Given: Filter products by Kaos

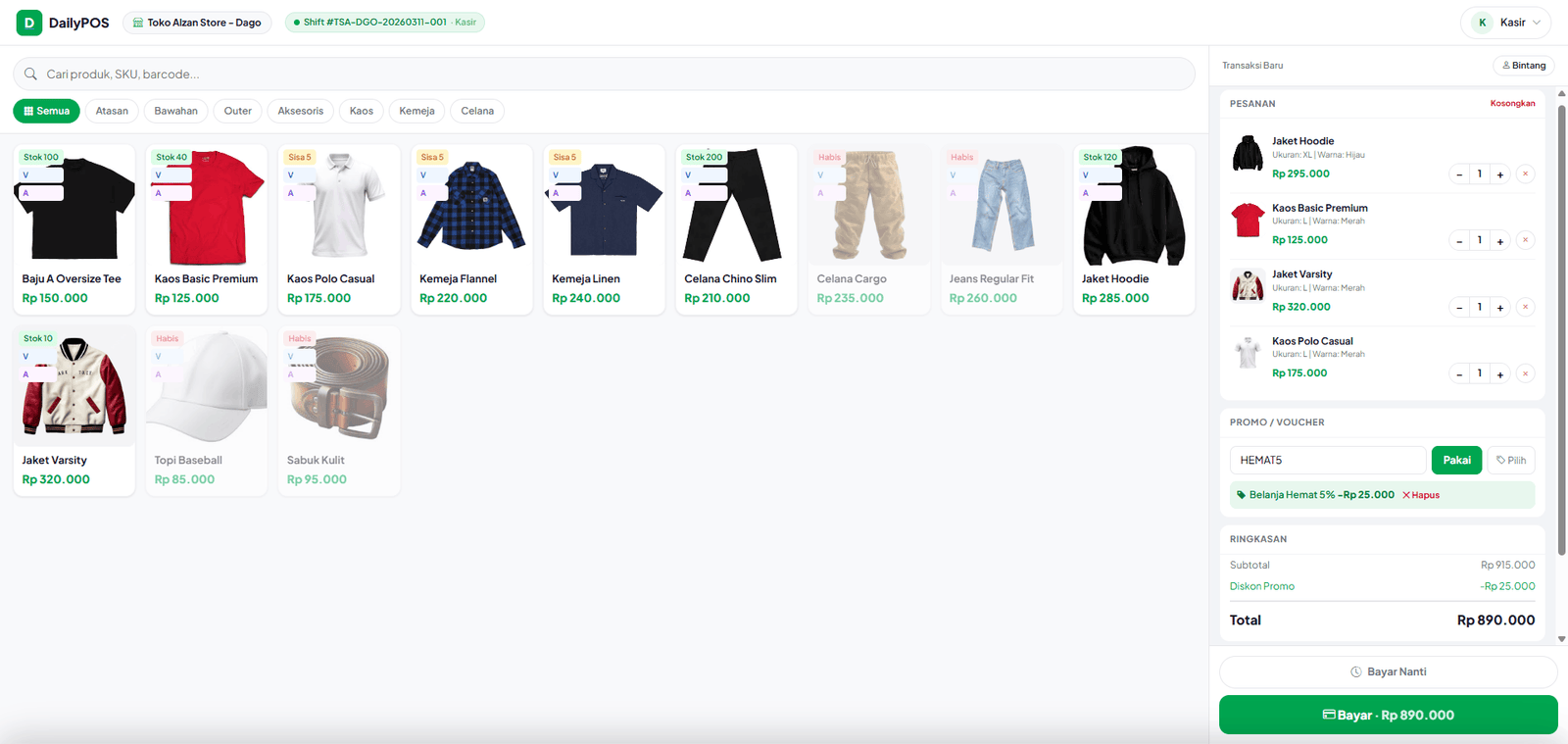Looking at the screenshot, I should coord(362,111).
